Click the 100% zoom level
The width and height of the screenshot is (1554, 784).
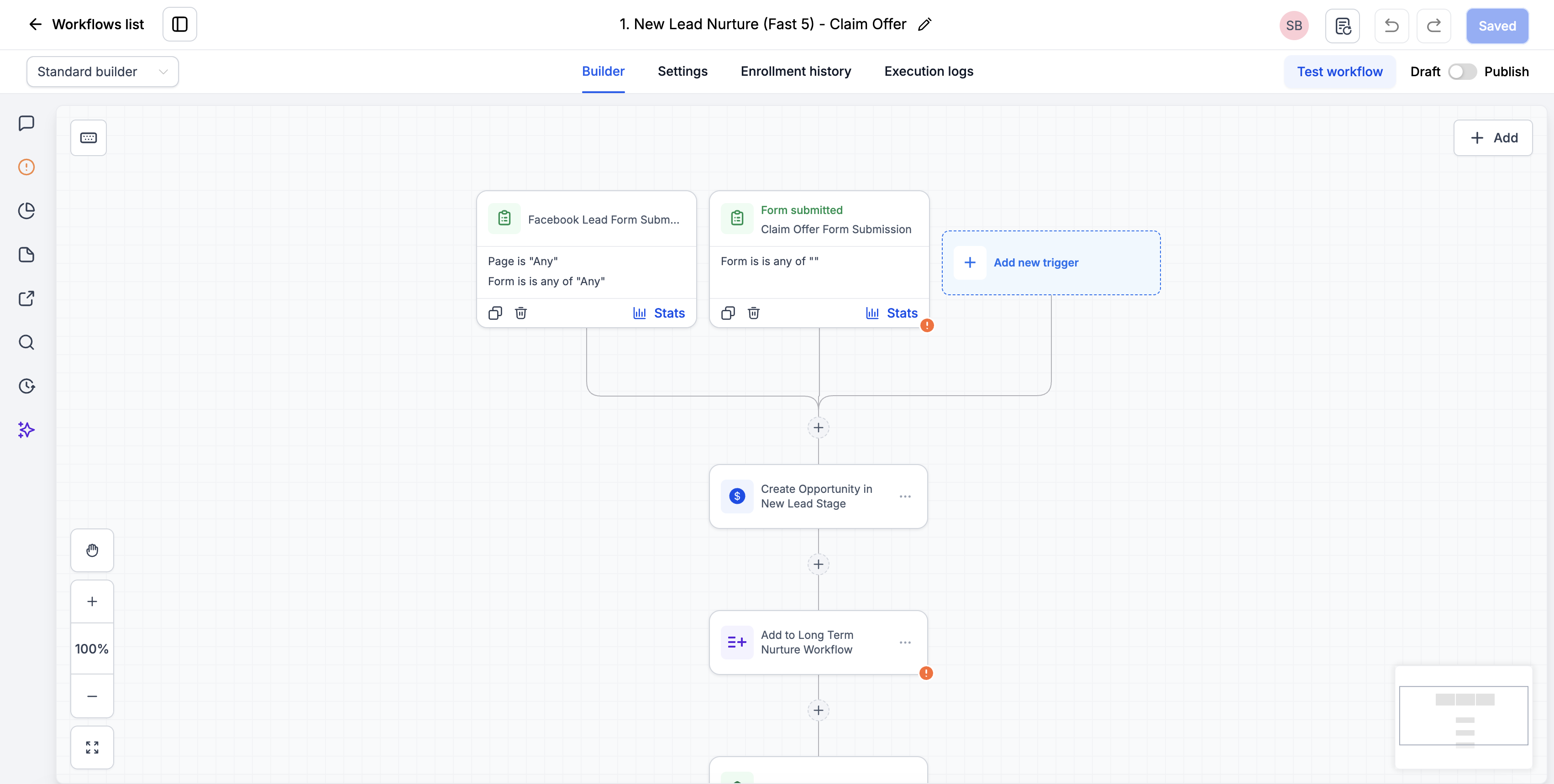tap(92, 649)
